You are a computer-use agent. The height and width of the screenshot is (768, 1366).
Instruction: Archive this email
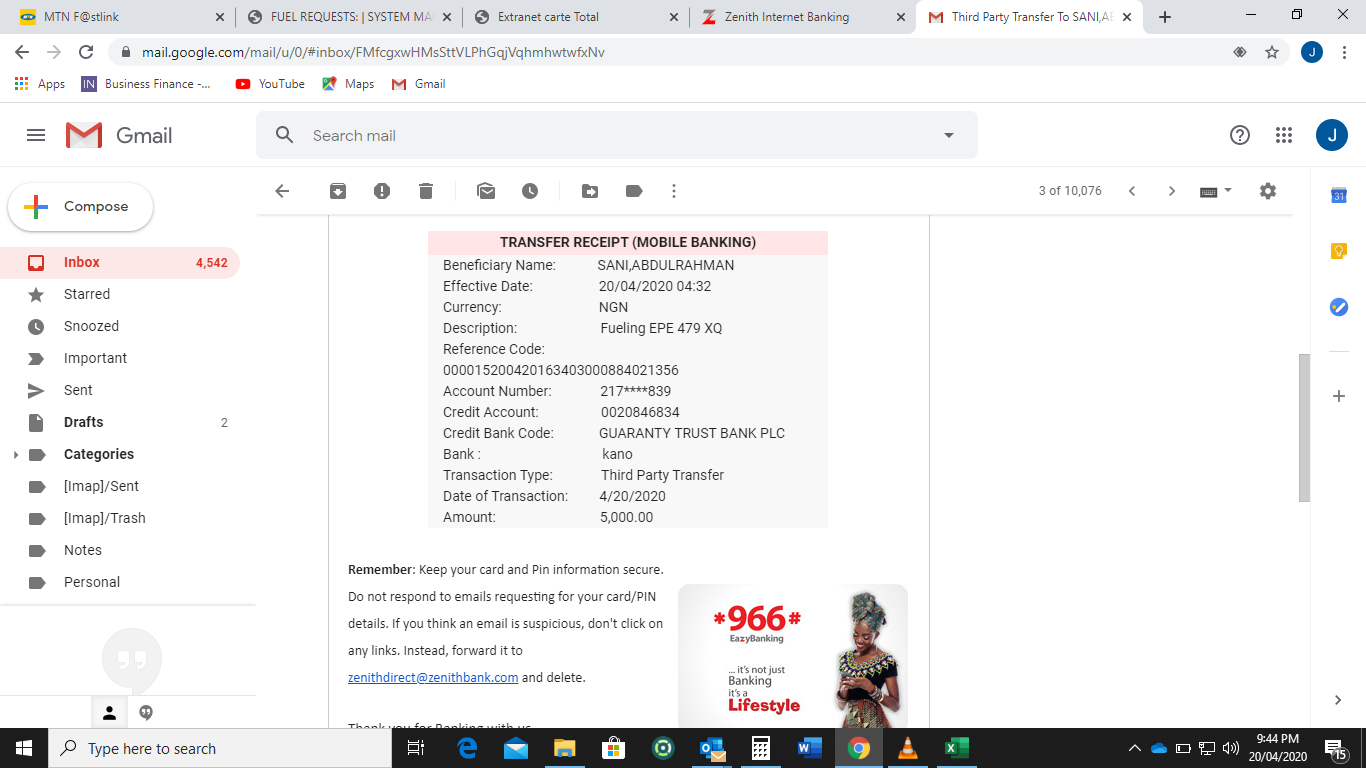click(x=338, y=191)
